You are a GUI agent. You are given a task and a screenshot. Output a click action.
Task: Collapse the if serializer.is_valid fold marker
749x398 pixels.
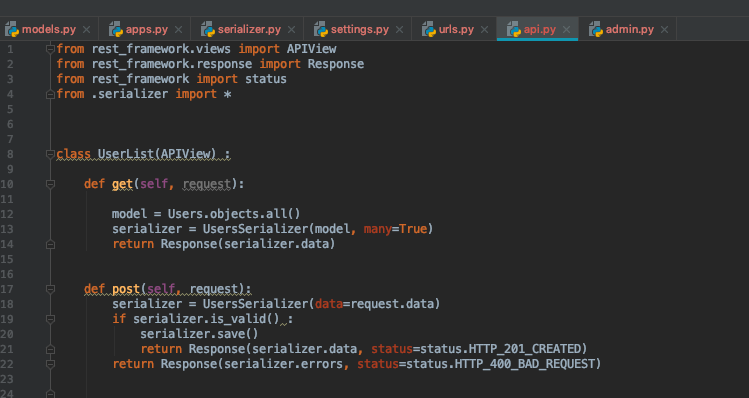[50, 319]
